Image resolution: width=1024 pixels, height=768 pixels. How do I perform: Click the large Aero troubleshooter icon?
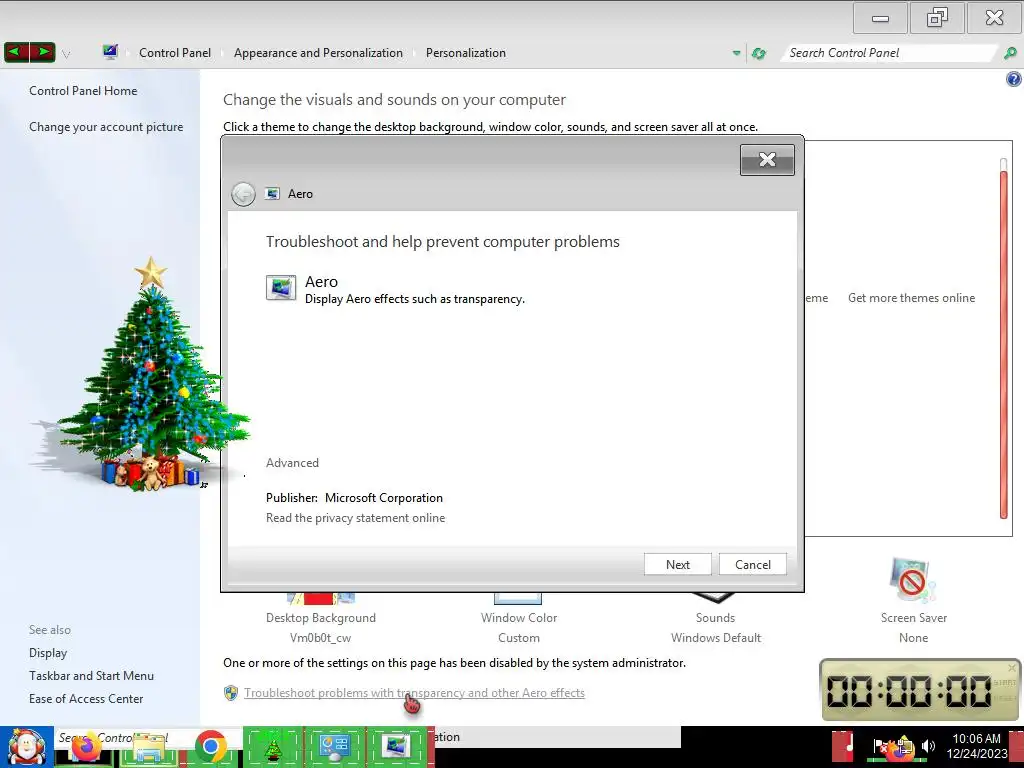[281, 288]
